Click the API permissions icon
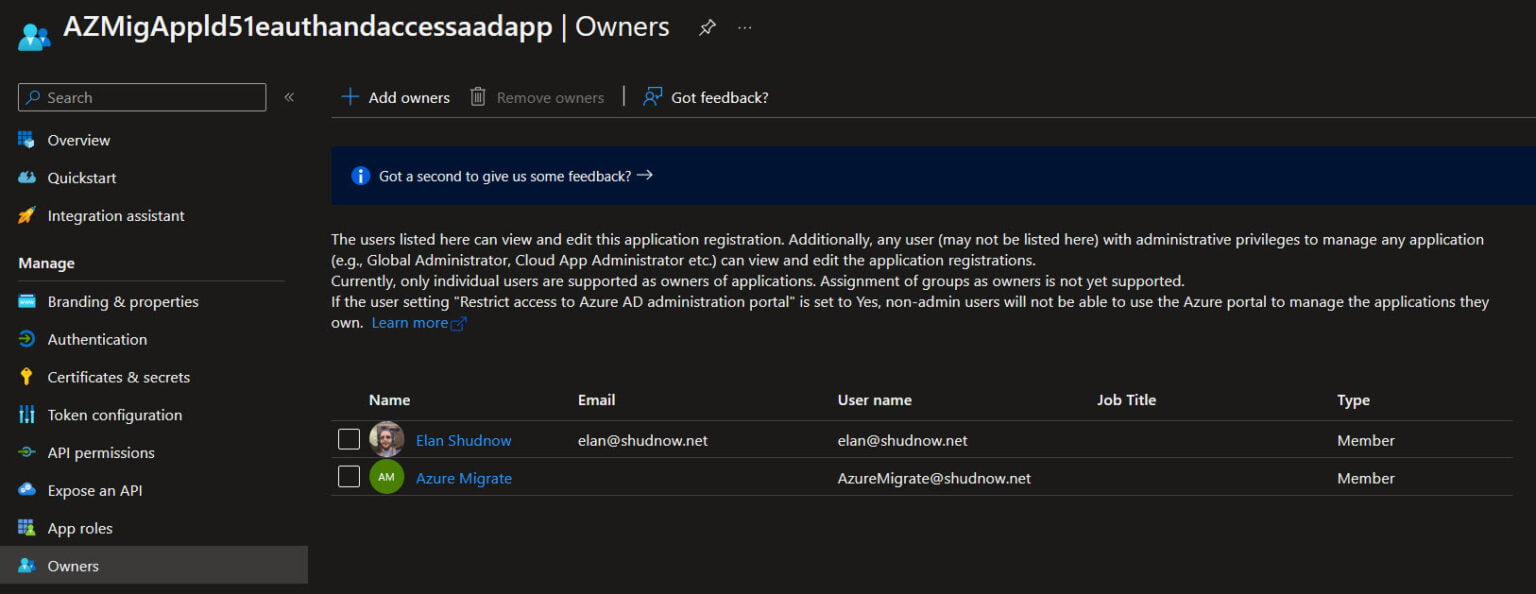Image resolution: width=1536 pixels, height=594 pixels. 27,453
